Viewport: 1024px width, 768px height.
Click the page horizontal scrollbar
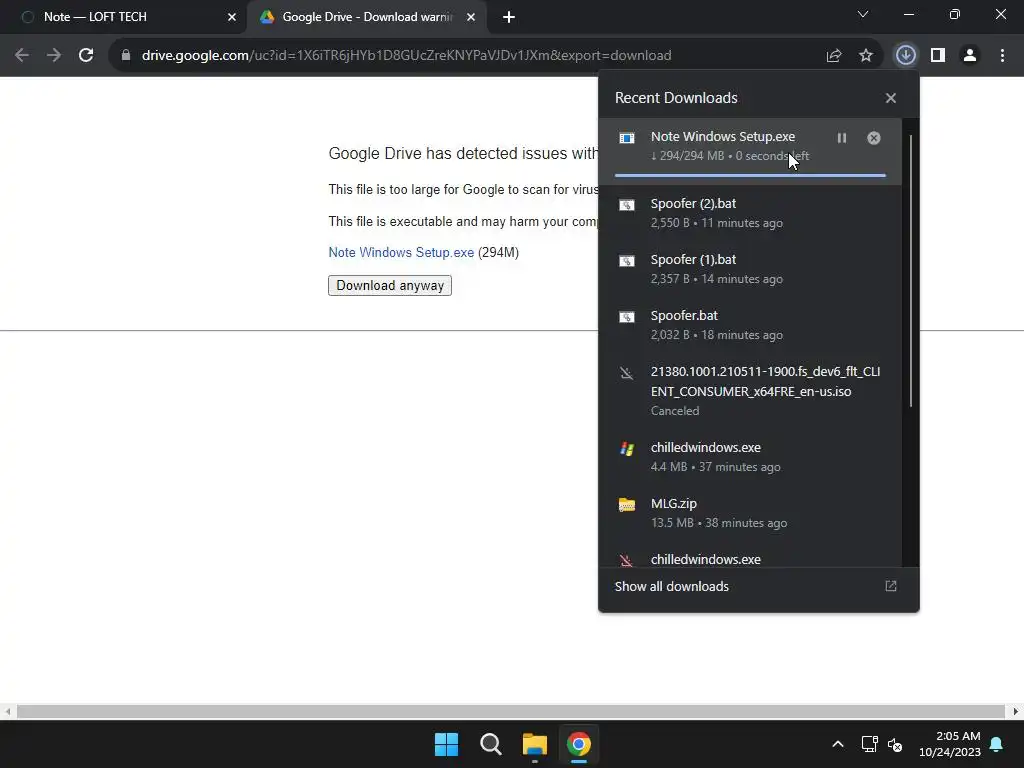(x=511, y=711)
